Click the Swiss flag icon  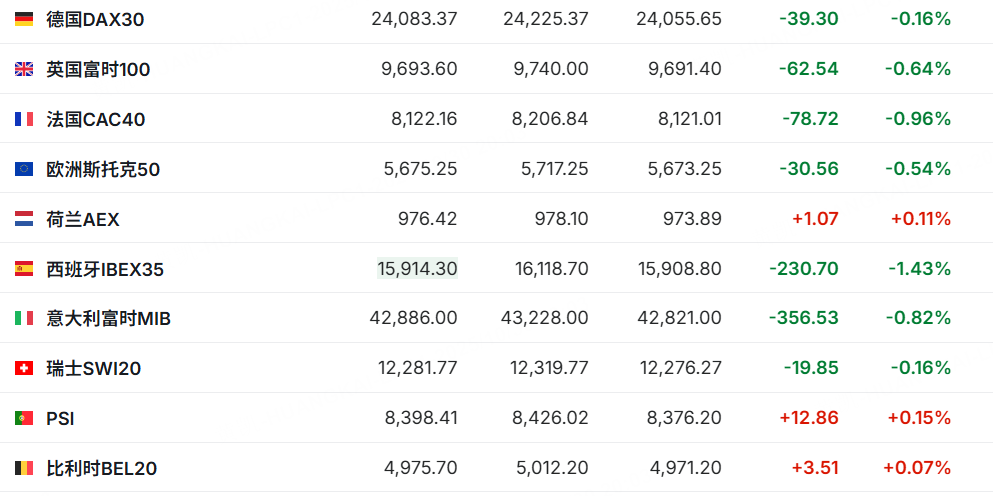coord(24,368)
